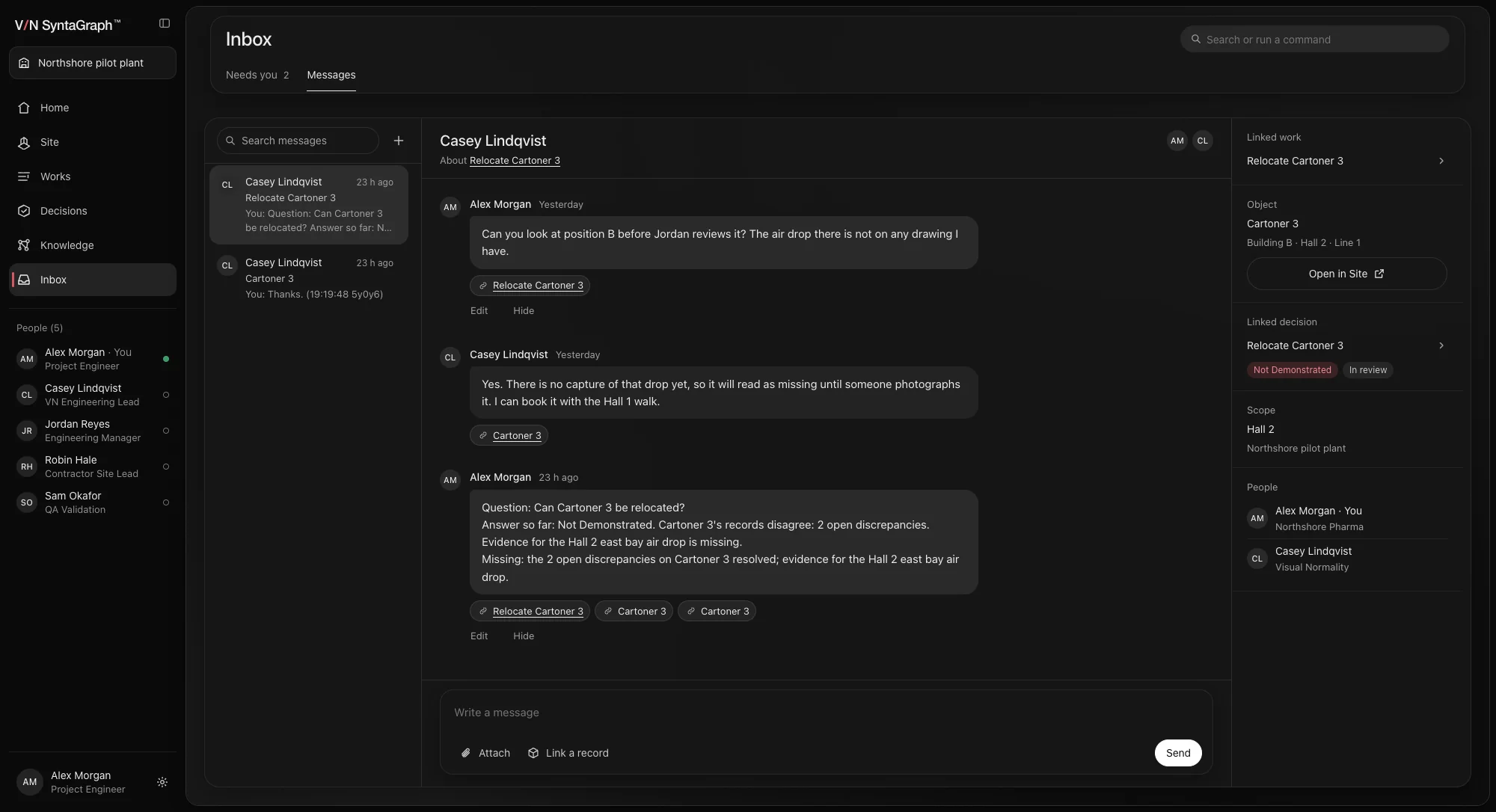Open the Site navigation item
Image resolution: width=1496 pixels, height=812 pixels.
(x=93, y=142)
